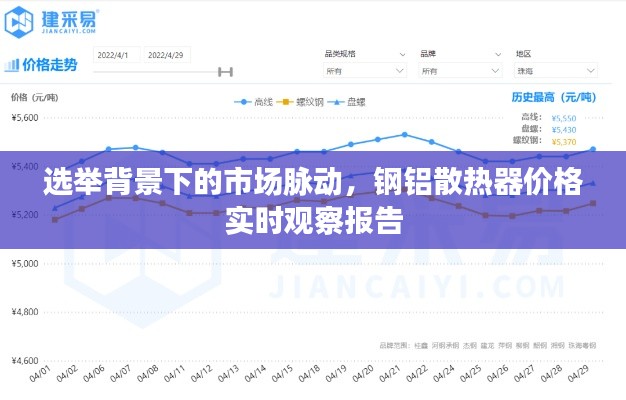Toggle the 盘螺 legend series
This screenshot has height=400, width=626.
336,102
